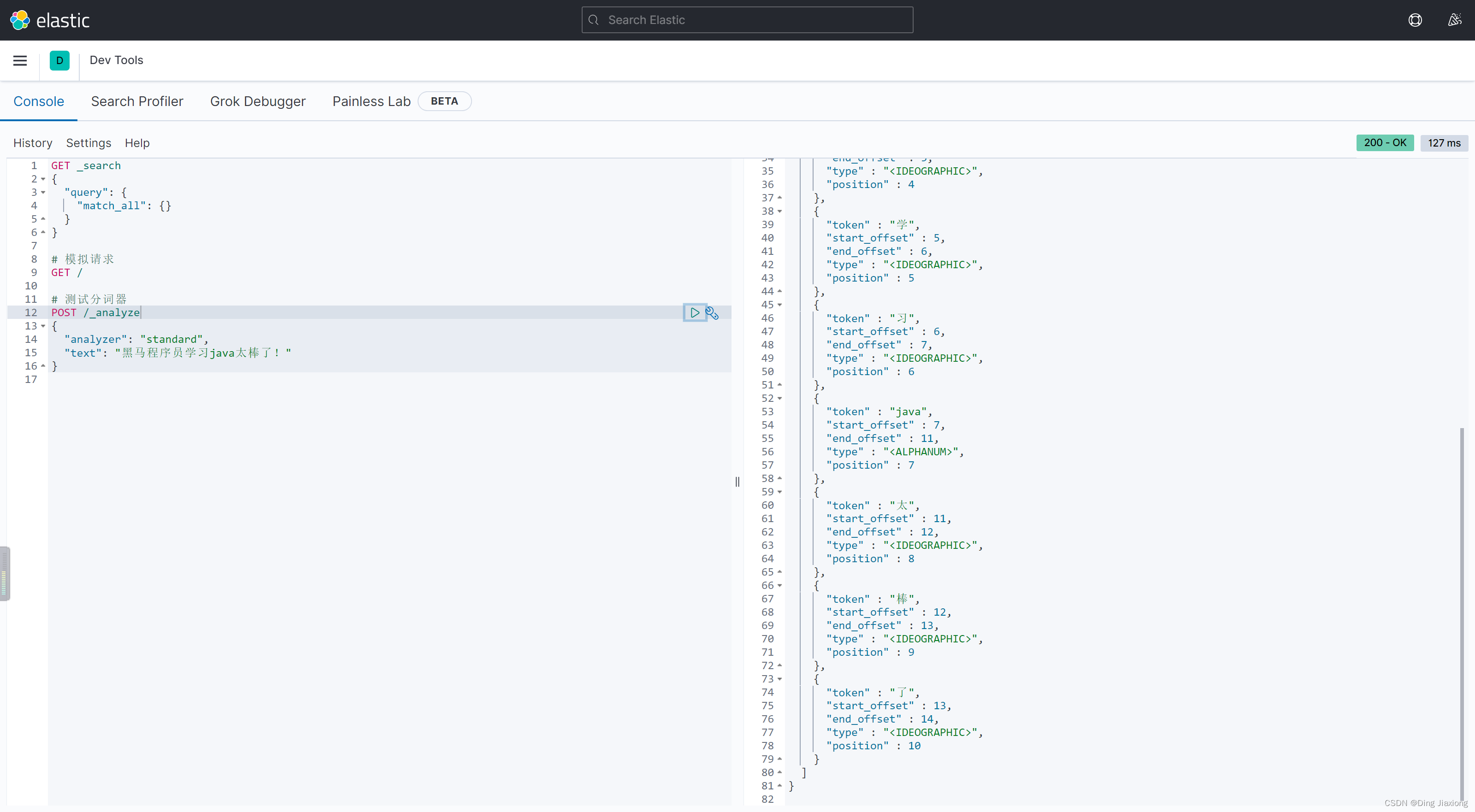Click the Settings menu item
The height and width of the screenshot is (812, 1475).
point(88,142)
